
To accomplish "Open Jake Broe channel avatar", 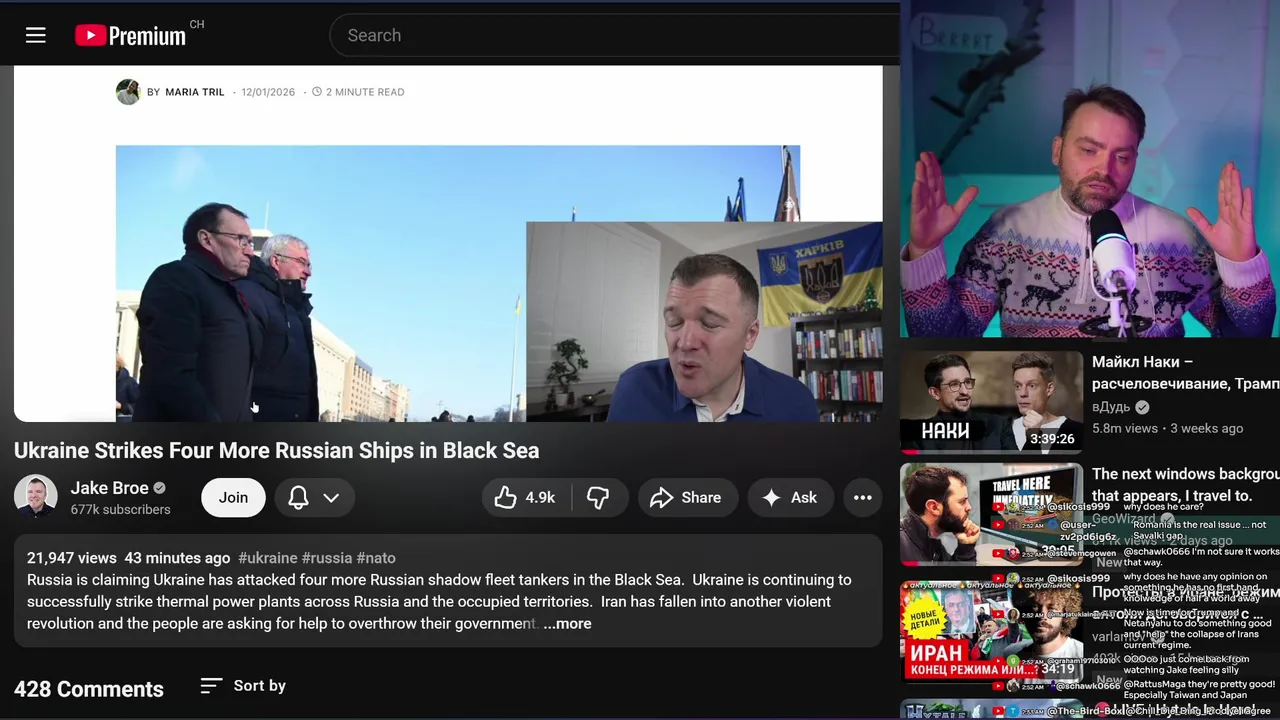I will point(36,496).
